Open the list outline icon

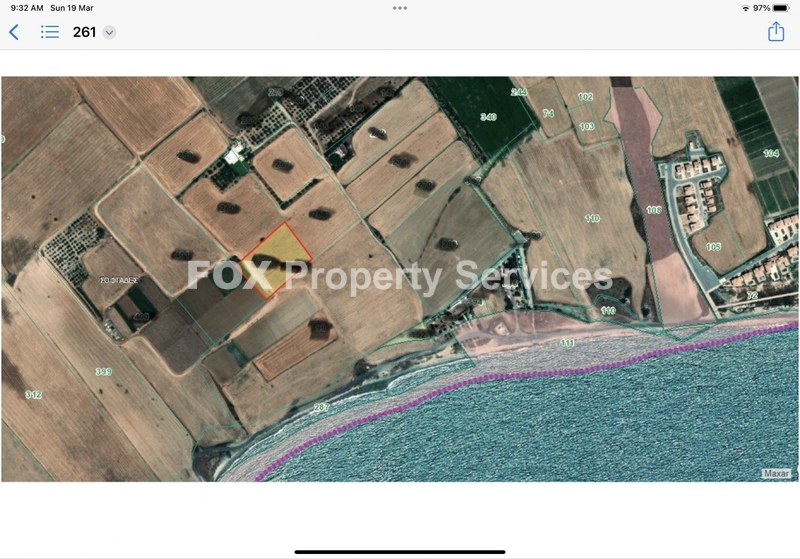click(x=50, y=32)
